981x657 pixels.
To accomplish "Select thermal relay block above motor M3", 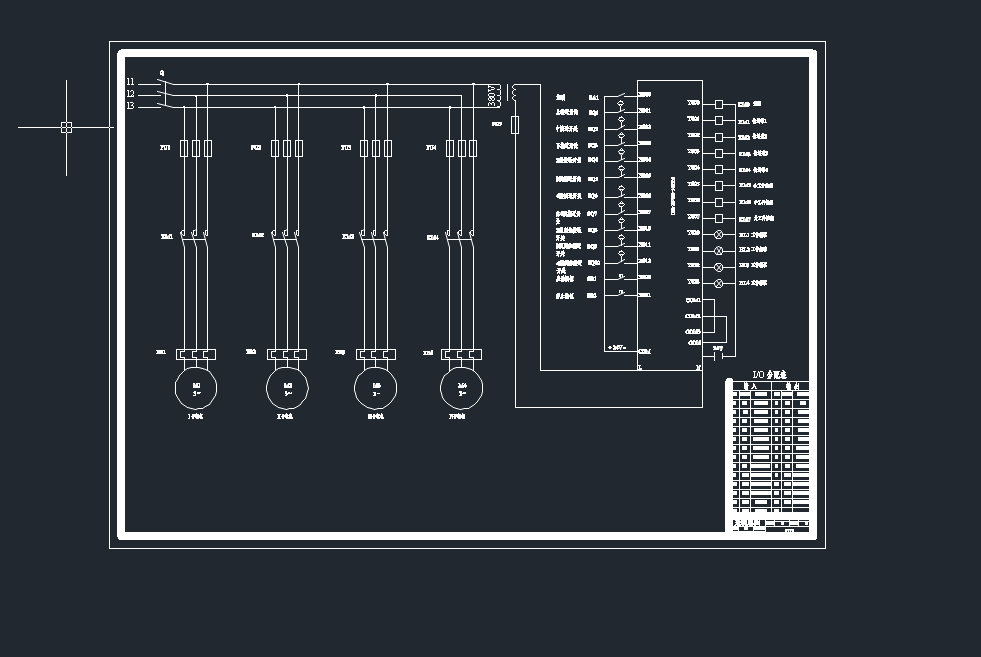I will (376, 354).
